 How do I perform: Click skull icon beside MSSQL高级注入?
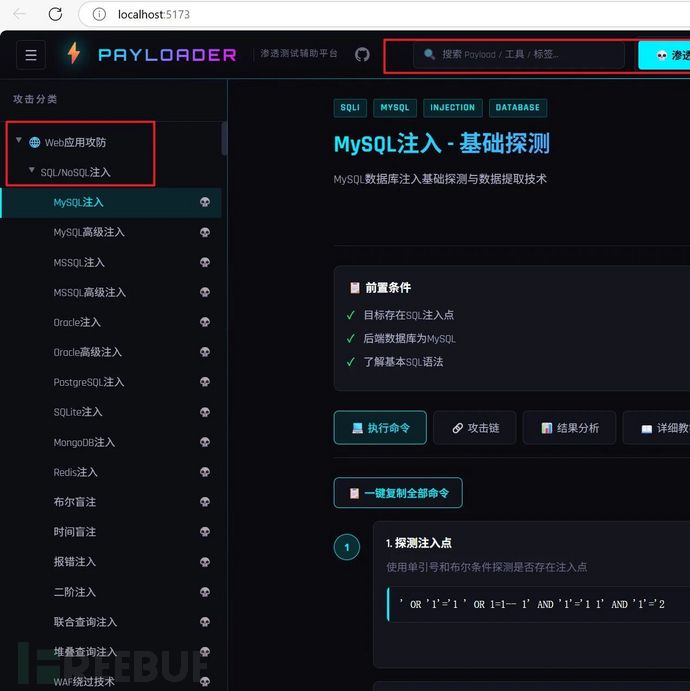pyautogui.click(x=205, y=292)
